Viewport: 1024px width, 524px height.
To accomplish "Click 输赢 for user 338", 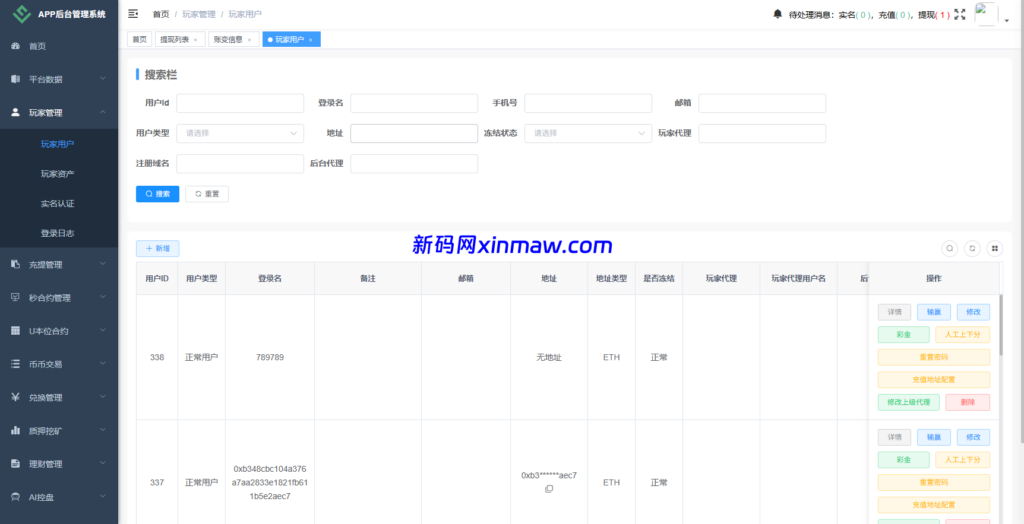I will tap(934, 312).
